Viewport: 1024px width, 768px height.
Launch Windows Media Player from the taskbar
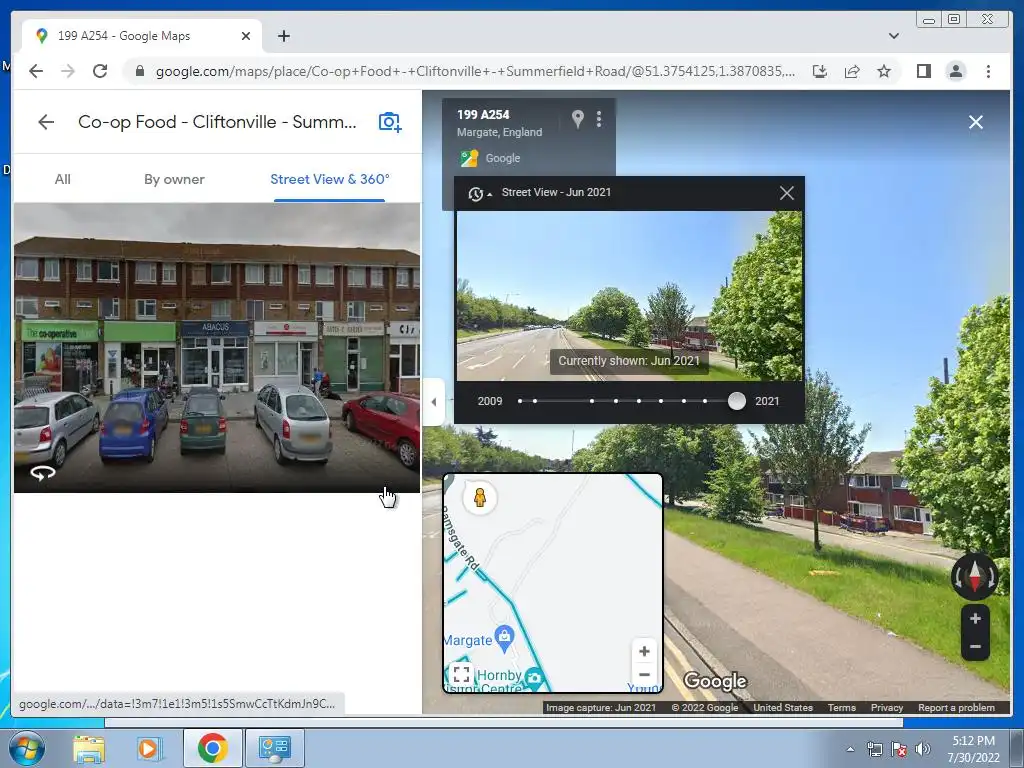(149, 748)
